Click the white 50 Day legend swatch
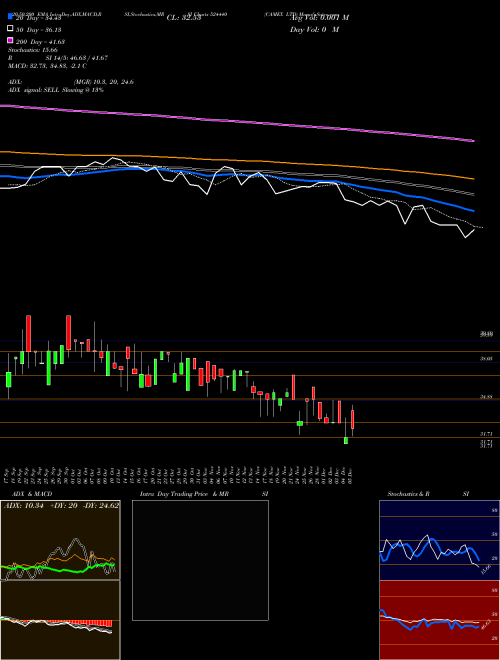Viewport: 500px width, 660px height. coord(10,28)
